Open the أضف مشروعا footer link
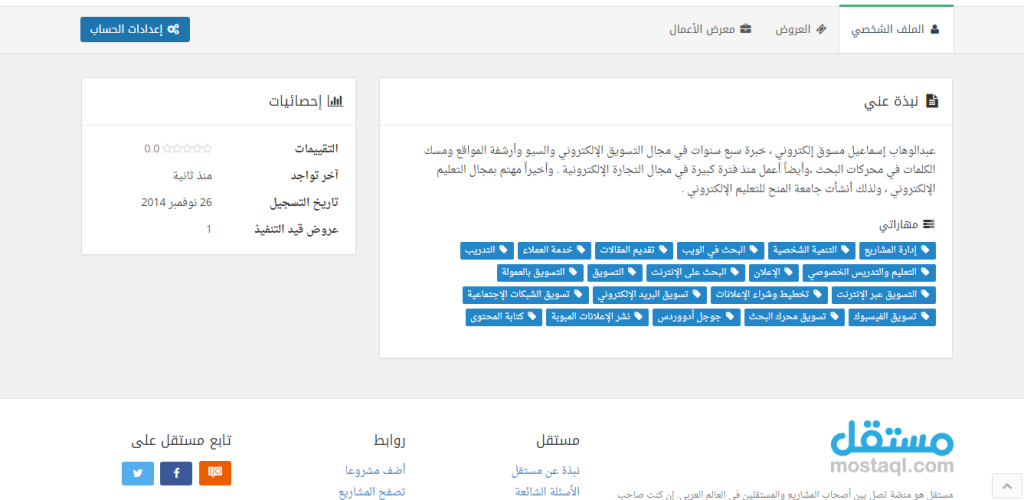 [x=376, y=471]
